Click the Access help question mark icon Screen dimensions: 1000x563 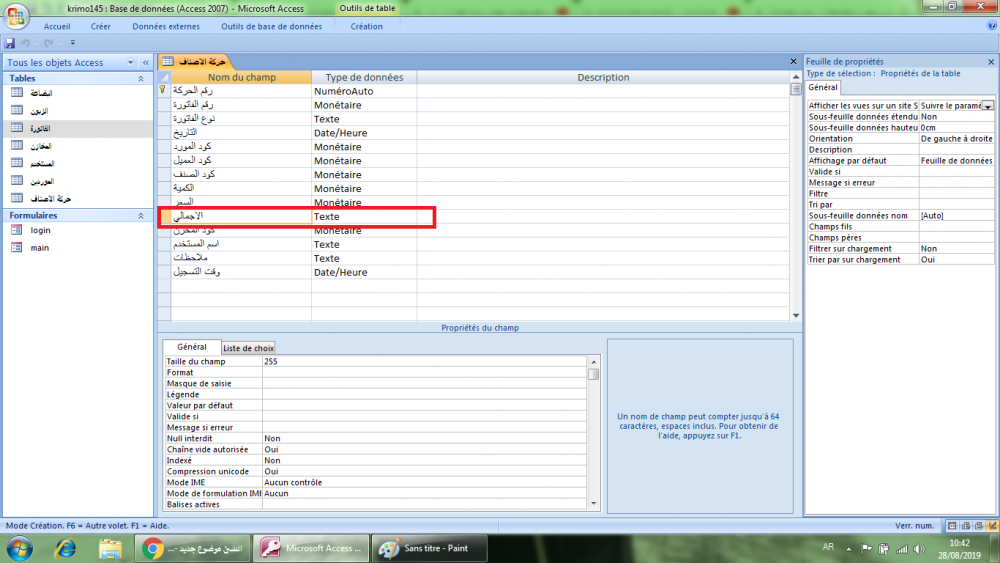coord(990,27)
